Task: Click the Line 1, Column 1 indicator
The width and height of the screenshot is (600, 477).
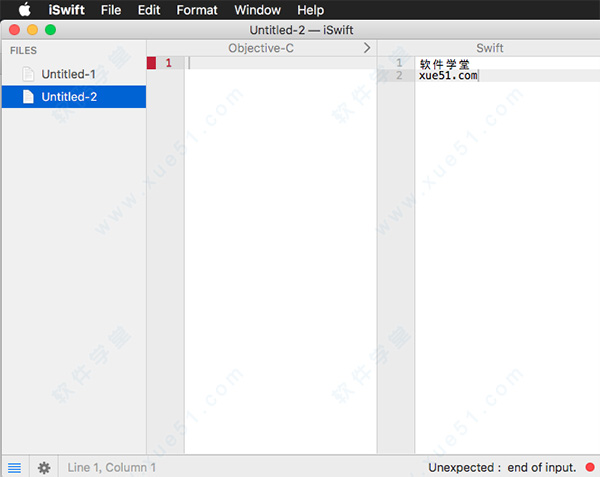Action: coord(111,467)
